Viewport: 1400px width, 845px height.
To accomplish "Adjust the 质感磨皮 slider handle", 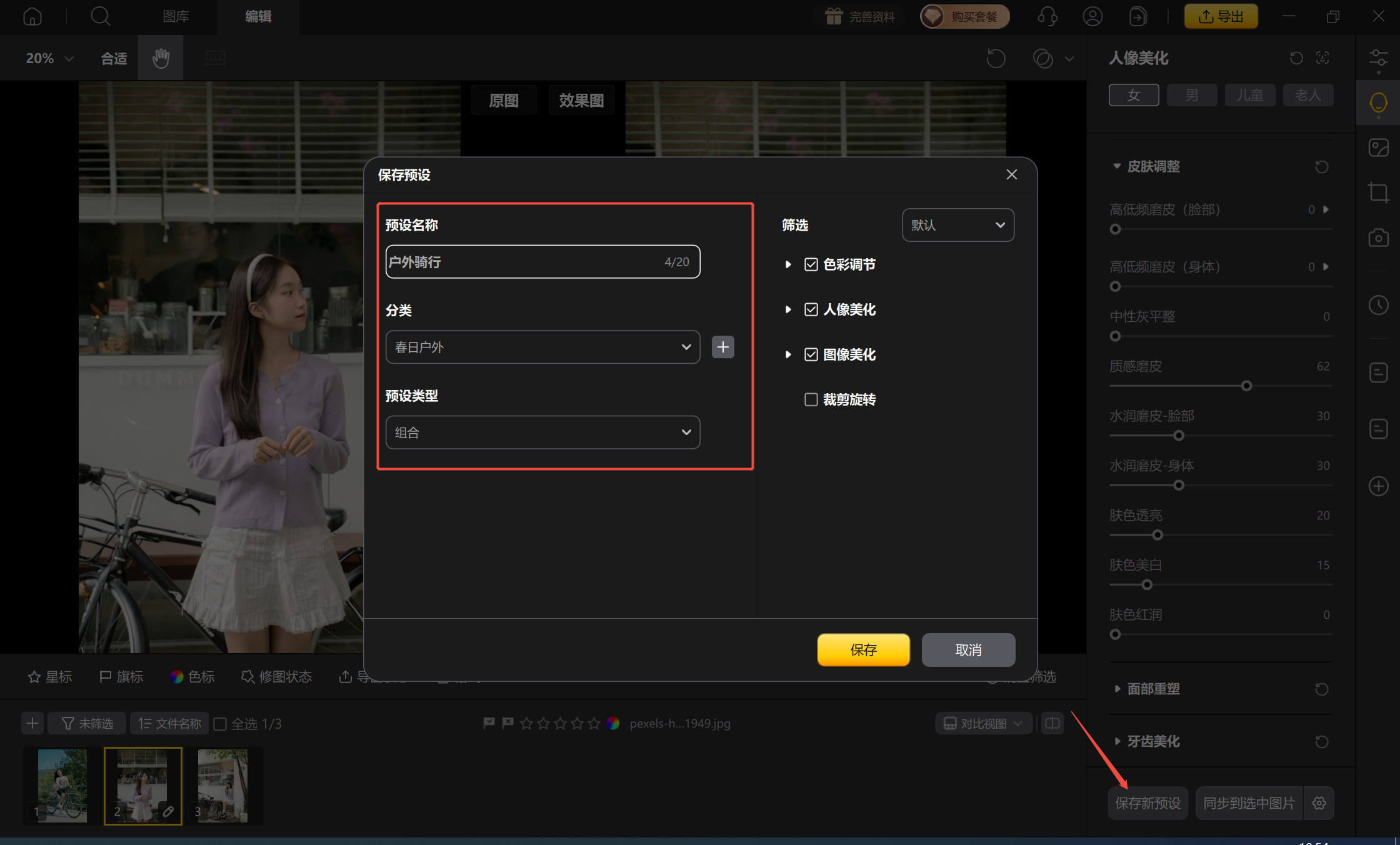I will 1246,386.
